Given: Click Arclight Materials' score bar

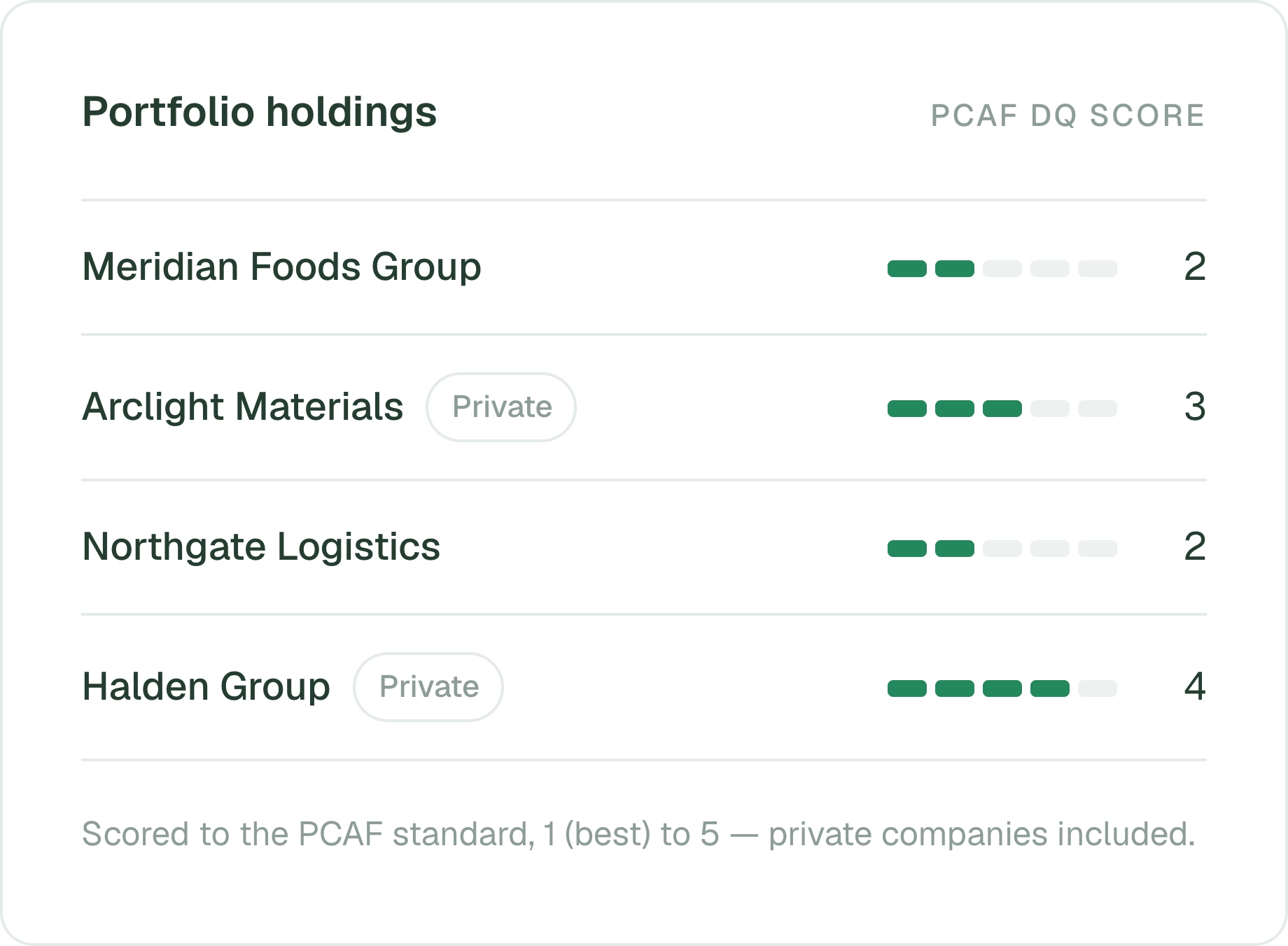Looking at the screenshot, I should coord(1002,409).
